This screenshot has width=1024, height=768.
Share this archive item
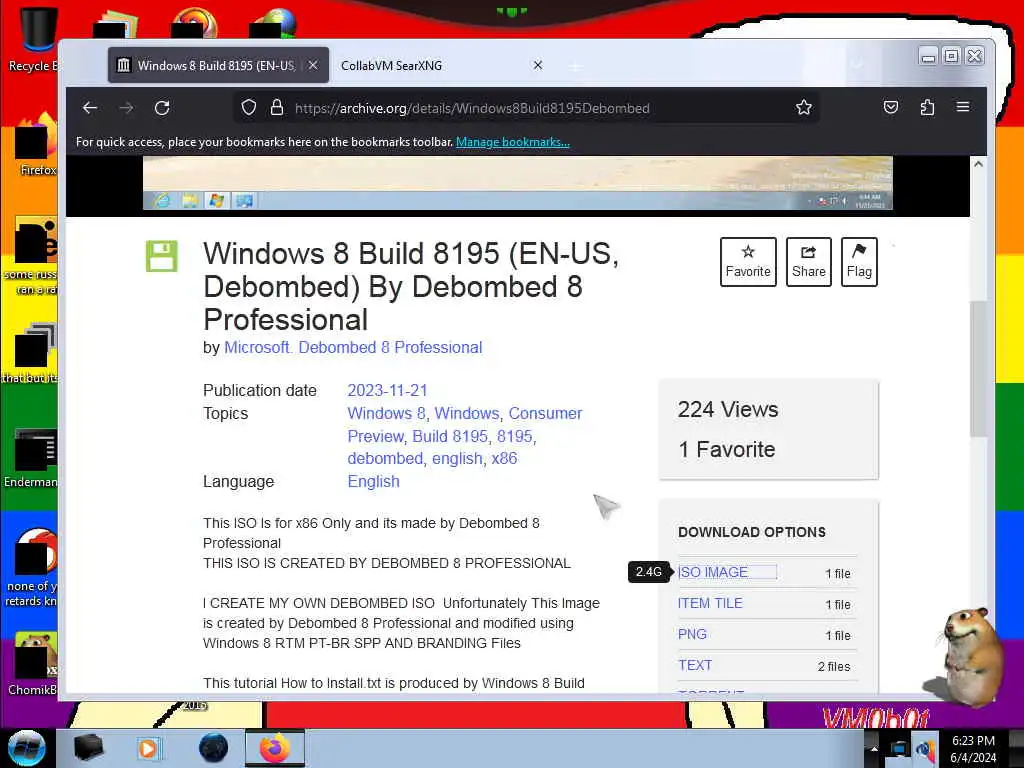point(808,262)
